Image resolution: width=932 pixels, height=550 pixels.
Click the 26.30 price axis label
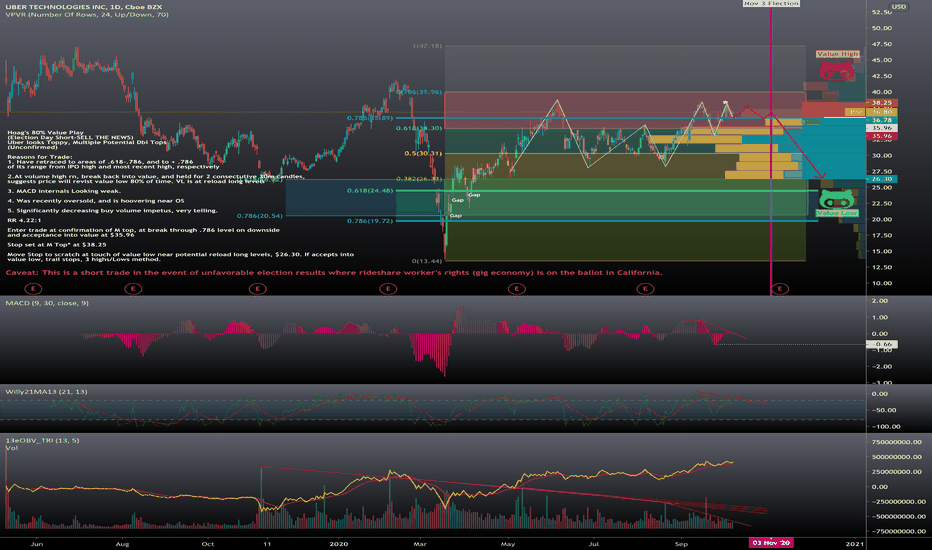881,179
